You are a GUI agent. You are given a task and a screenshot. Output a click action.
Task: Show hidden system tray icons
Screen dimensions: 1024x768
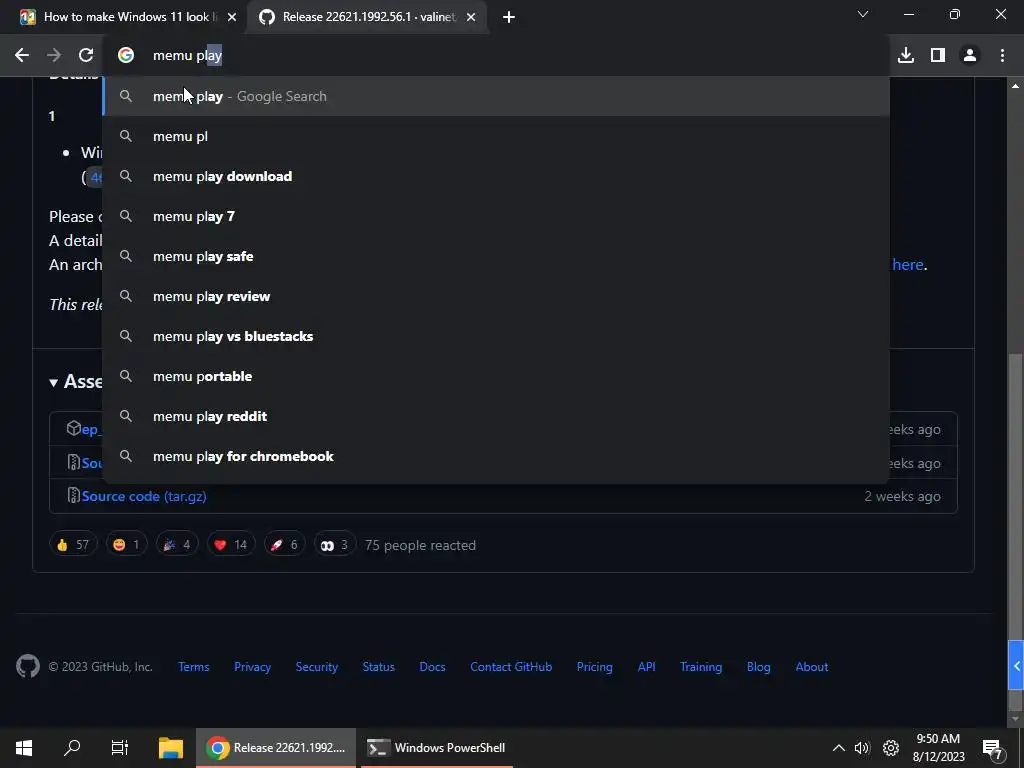point(839,748)
